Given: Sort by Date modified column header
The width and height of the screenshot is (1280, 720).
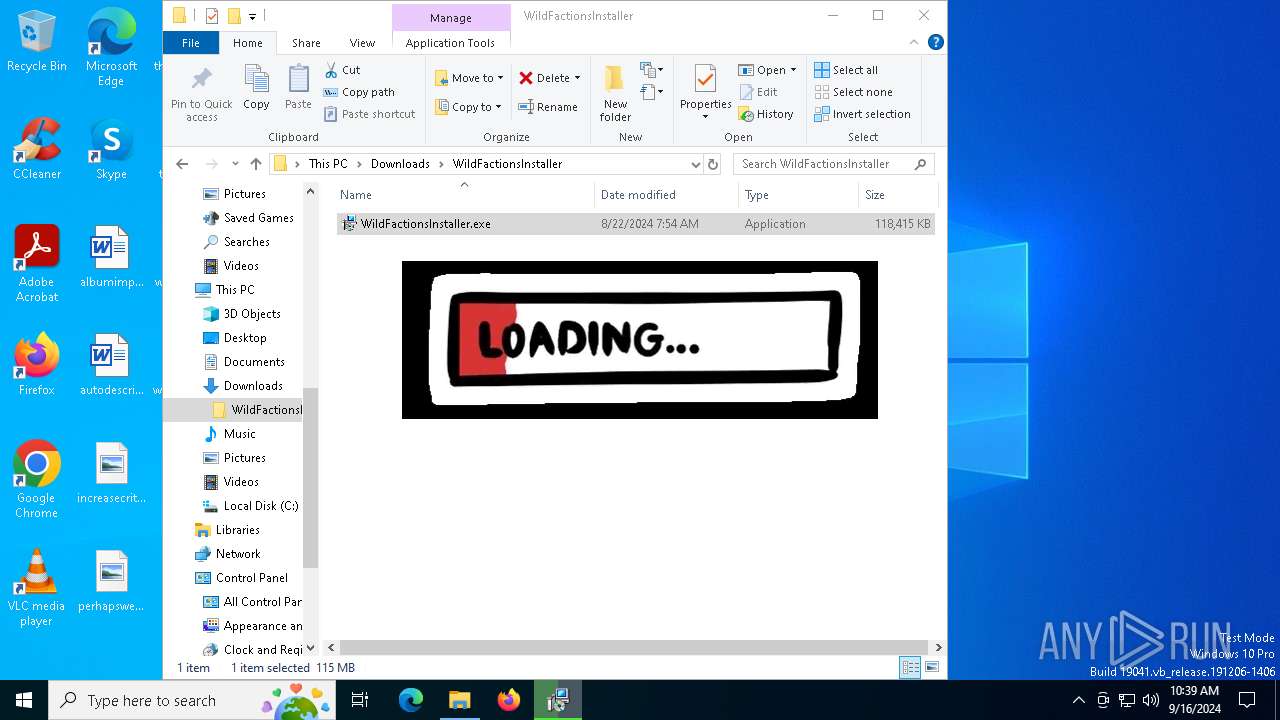Looking at the screenshot, I should [x=666, y=195].
